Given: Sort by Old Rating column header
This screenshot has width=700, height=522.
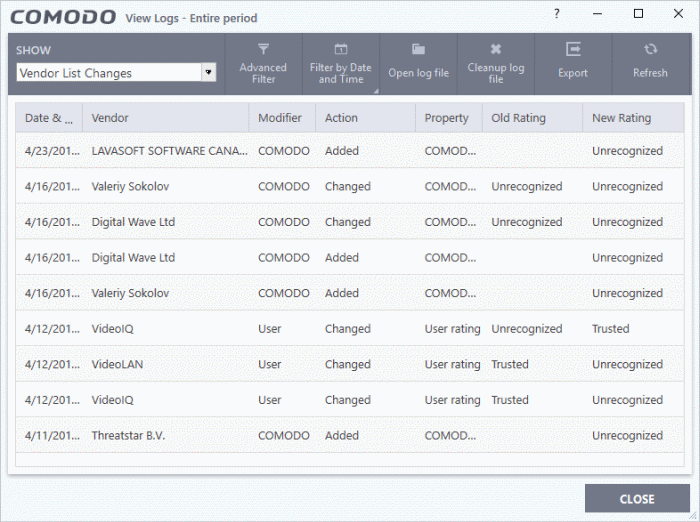Looking at the screenshot, I should coord(532,118).
